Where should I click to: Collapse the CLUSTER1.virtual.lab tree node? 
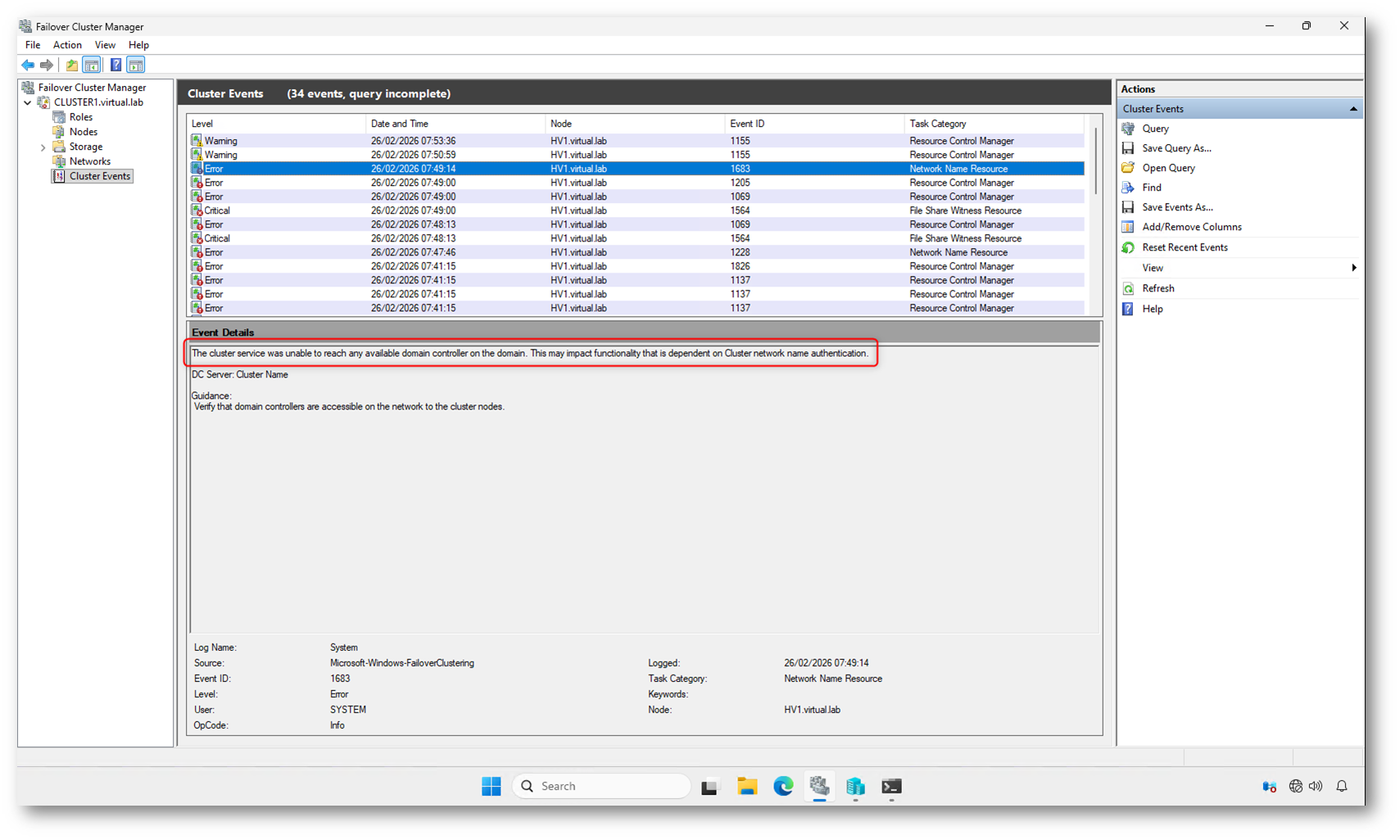coord(28,103)
